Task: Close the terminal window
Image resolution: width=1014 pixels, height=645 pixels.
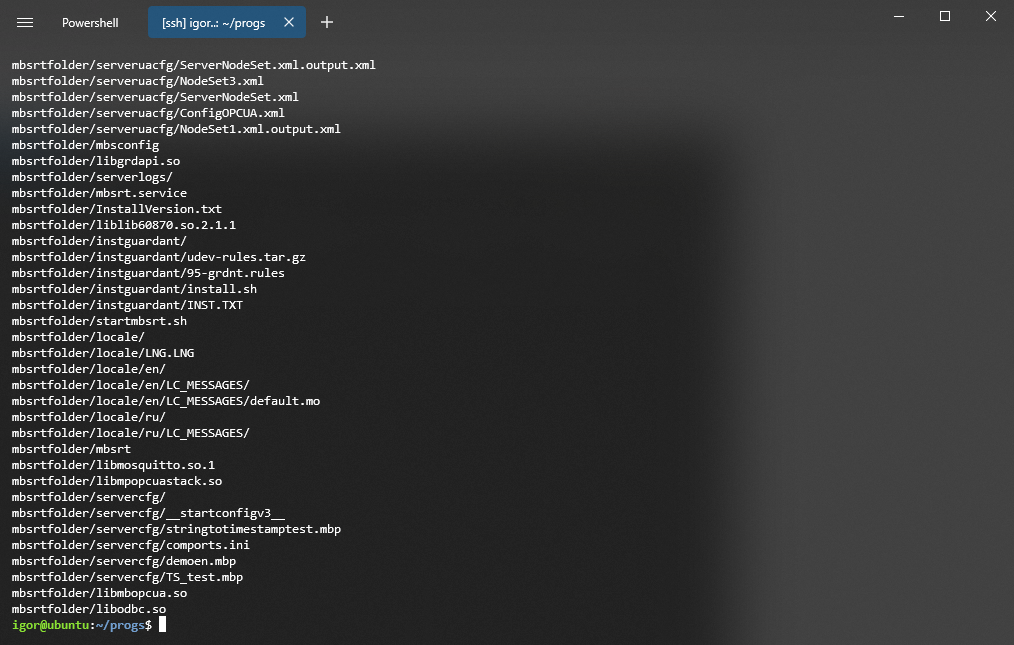Action: (990, 16)
